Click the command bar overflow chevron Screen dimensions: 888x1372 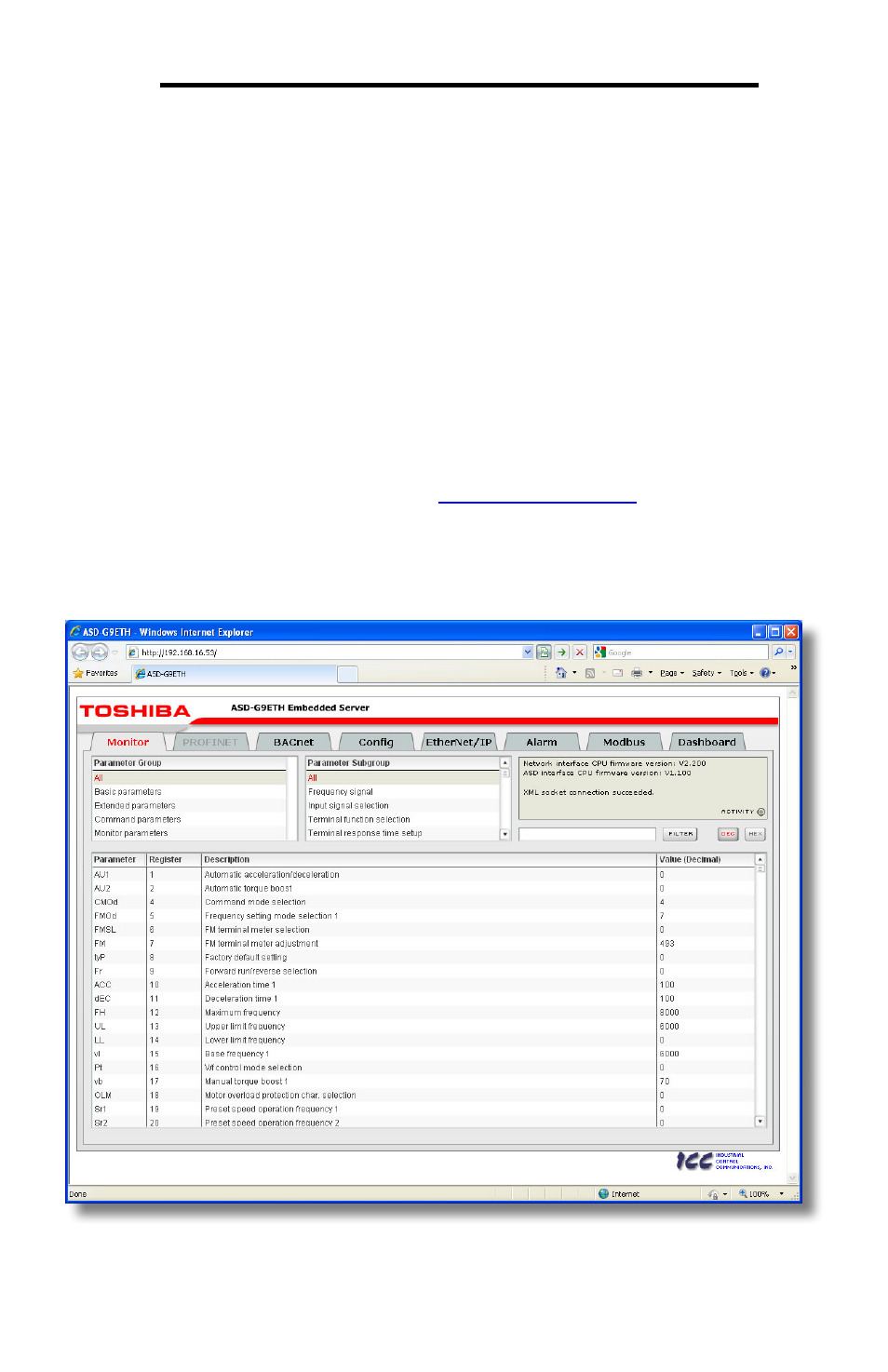pos(793,668)
